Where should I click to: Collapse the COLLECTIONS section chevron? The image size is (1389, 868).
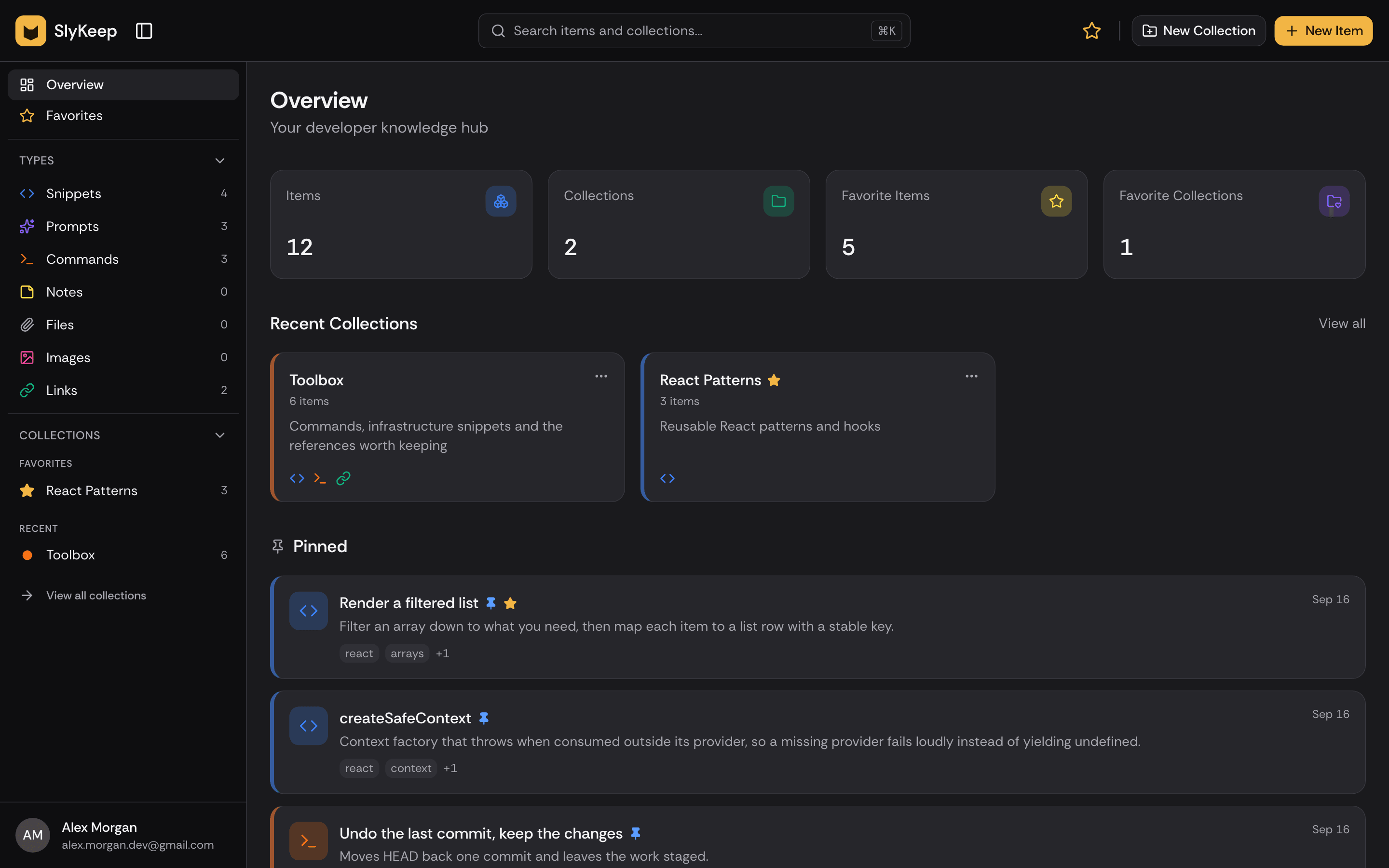220,435
